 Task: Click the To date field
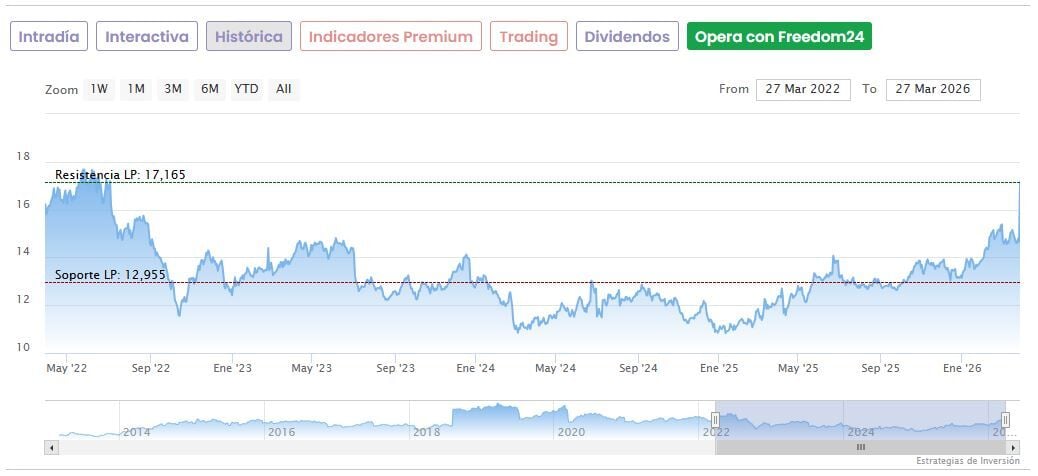pos(933,89)
